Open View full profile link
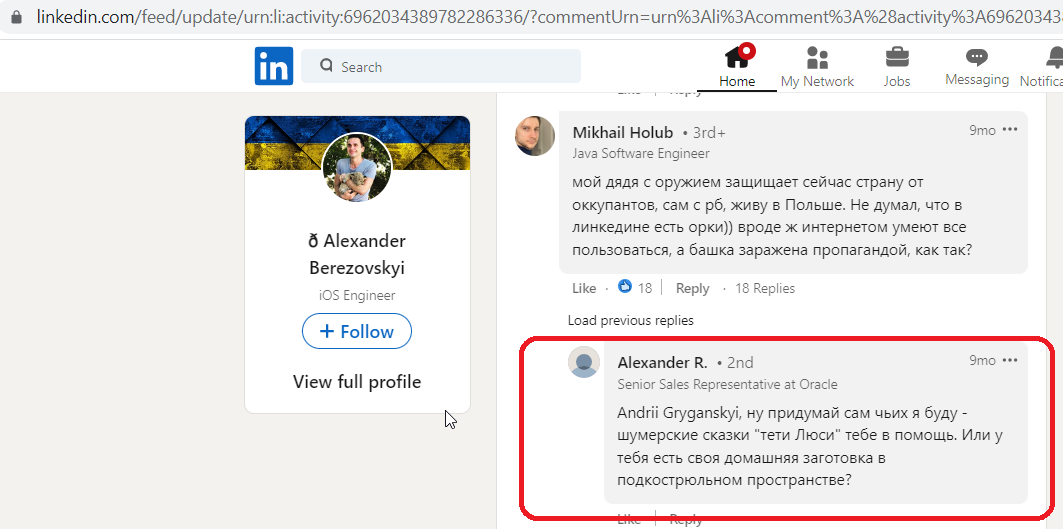The height and width of the screenshot is (529, 1063). (x=357, y=382)
